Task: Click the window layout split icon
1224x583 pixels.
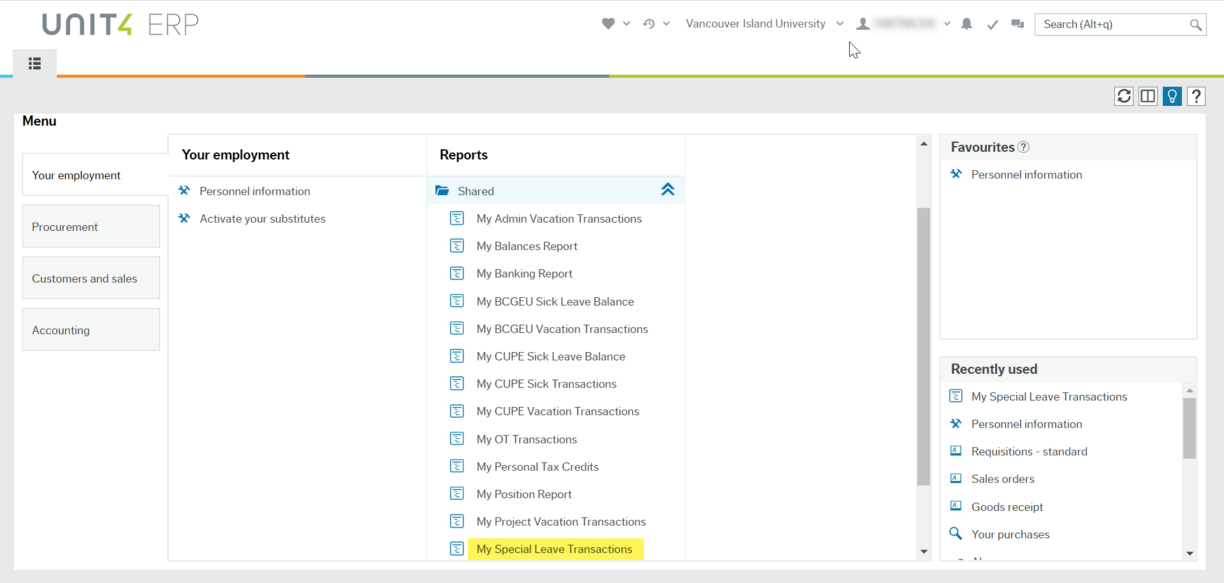Action: [1148, 96]
